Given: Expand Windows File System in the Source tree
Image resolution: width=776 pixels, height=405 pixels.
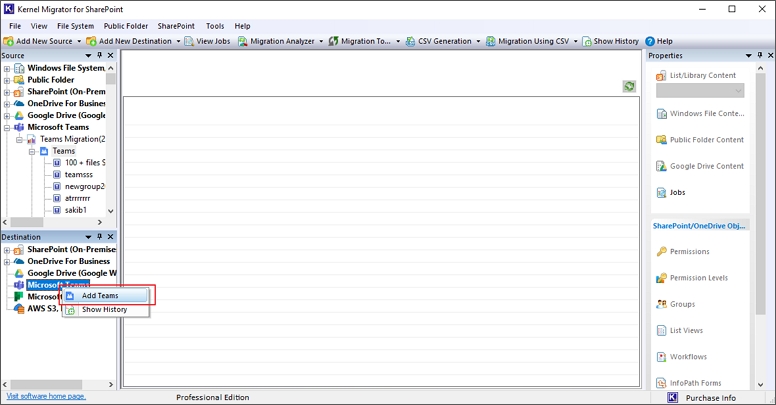Looking at the screenshot, I should click(x=7, y=68).
